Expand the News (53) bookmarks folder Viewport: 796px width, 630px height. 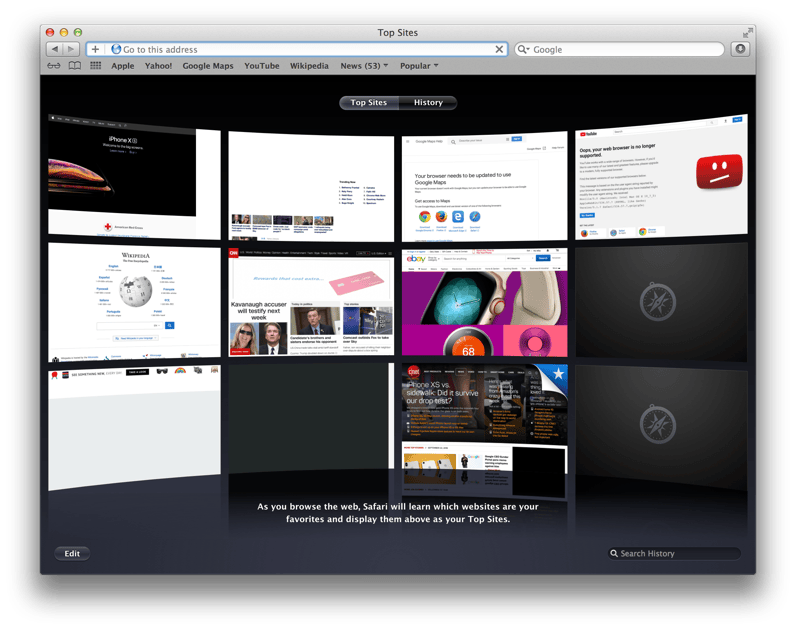pos(364,65)
